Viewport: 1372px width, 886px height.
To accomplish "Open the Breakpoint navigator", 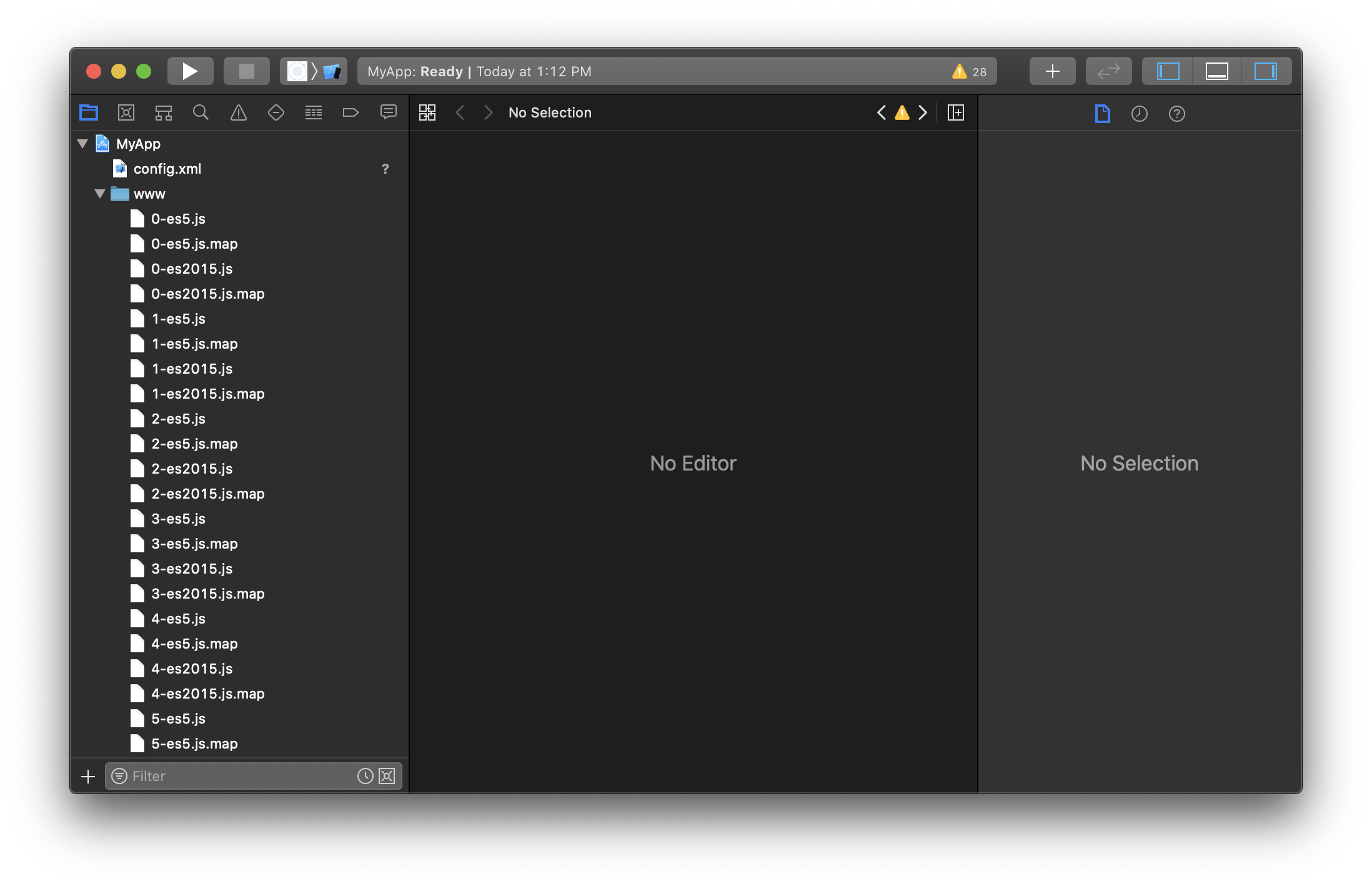I will pyautogui.click(x=351, y=113).
